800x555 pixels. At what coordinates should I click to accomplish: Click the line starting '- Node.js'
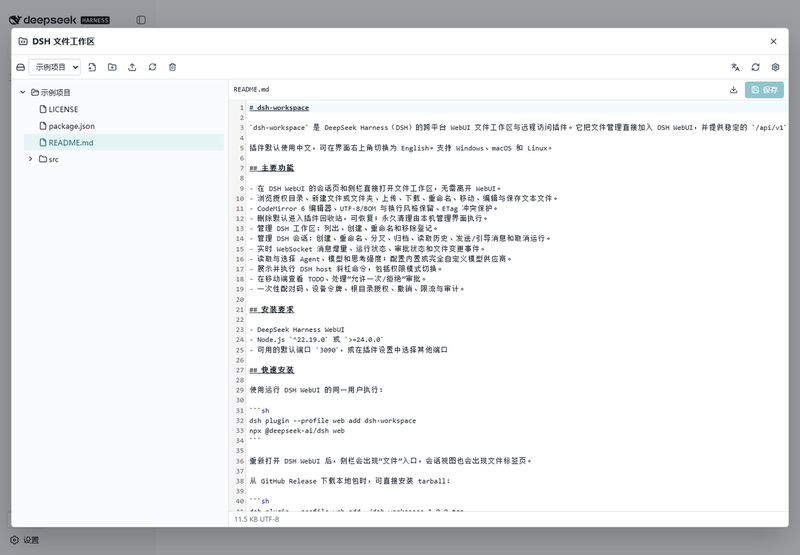coord(316,340)
